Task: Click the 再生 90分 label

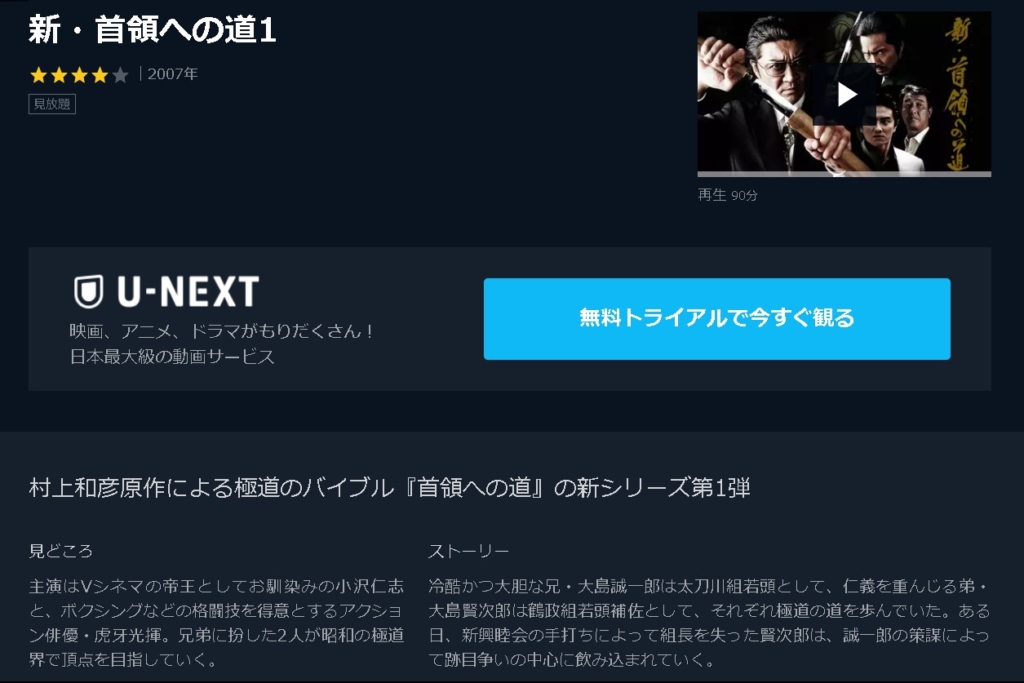Action: 728,195
